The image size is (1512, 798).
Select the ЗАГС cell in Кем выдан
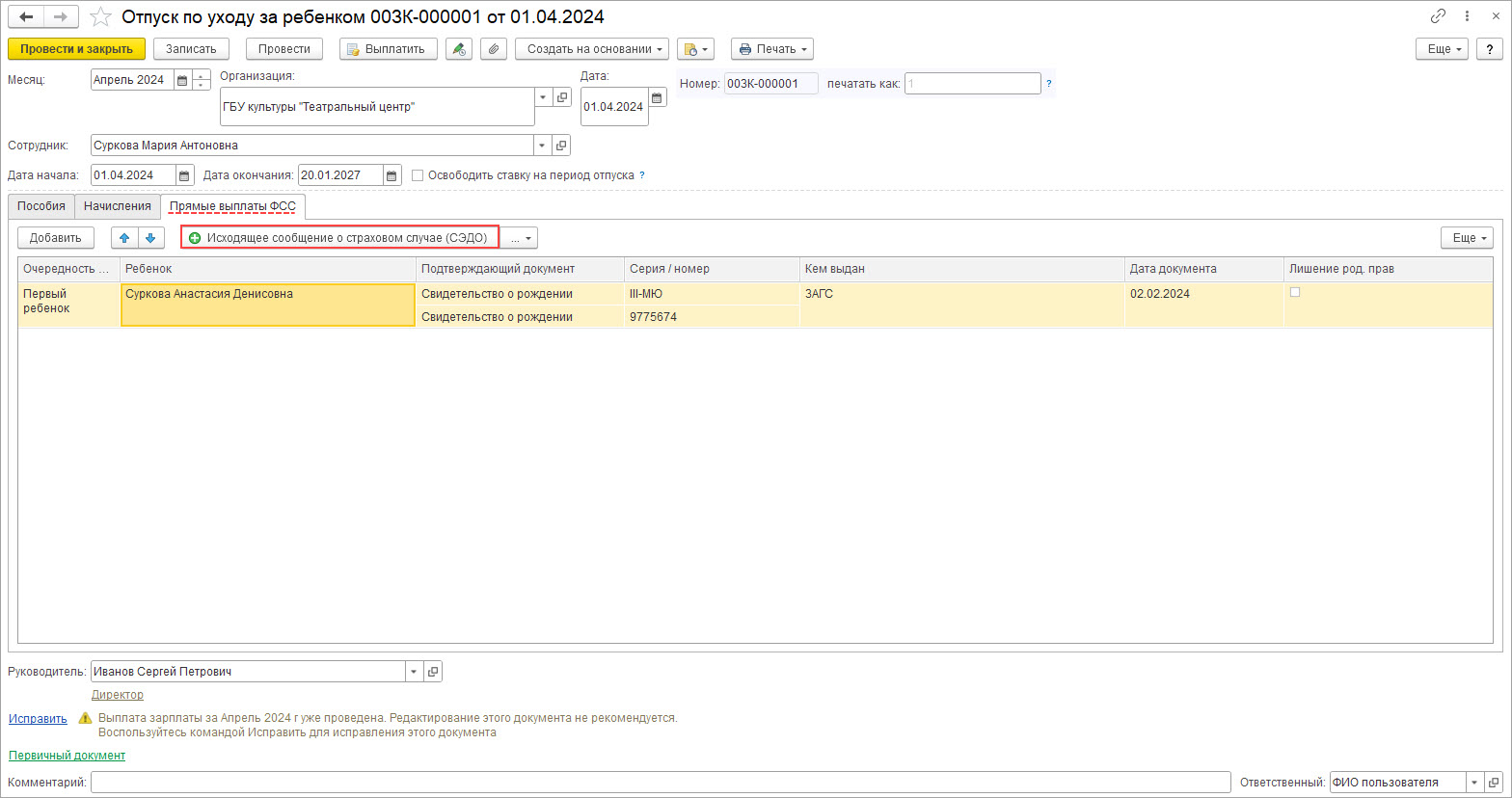[961, 305]
